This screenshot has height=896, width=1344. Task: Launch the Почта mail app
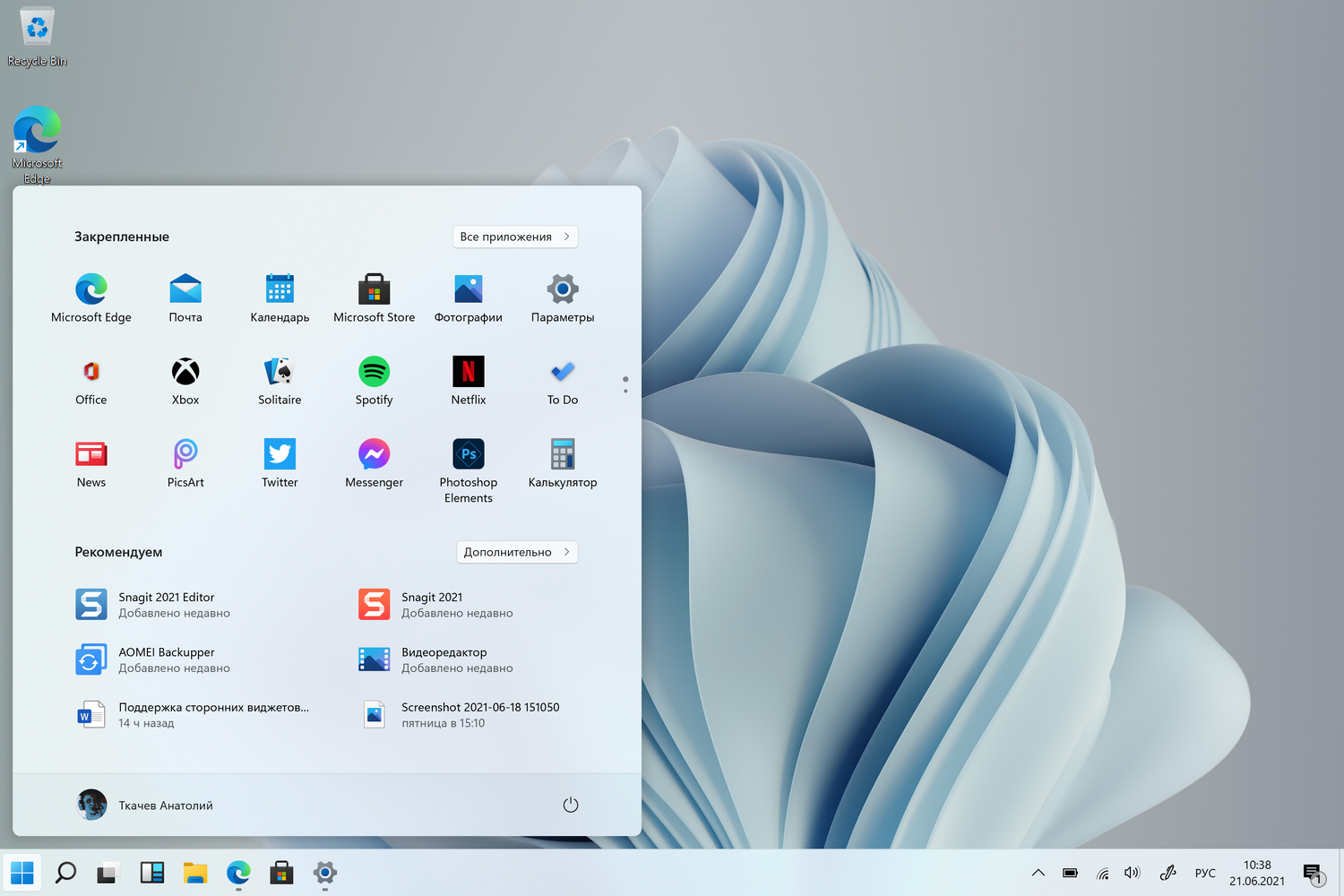click(185, 298)
